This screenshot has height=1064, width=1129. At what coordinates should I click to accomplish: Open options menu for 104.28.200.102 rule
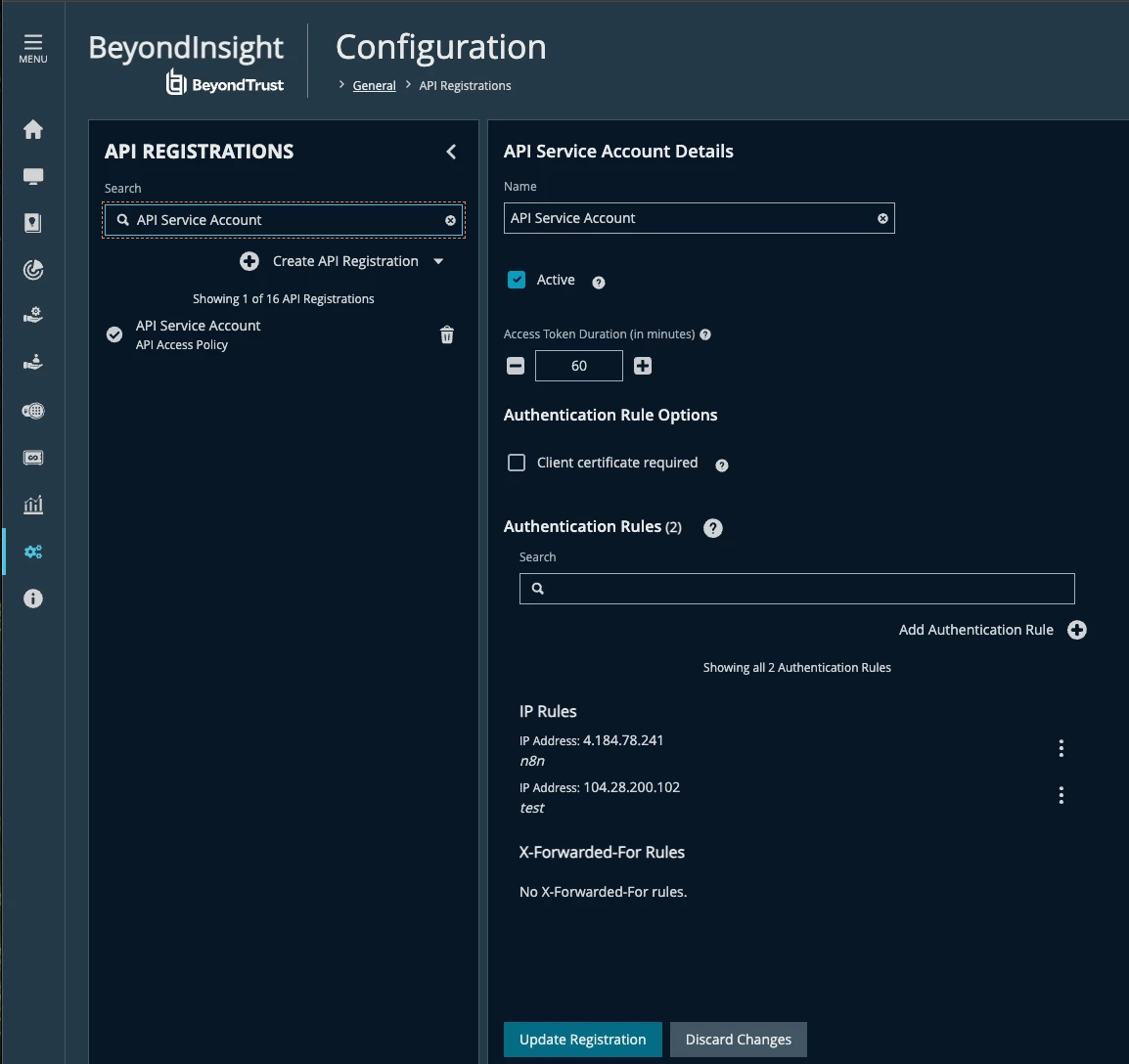tap(1061, 795)
